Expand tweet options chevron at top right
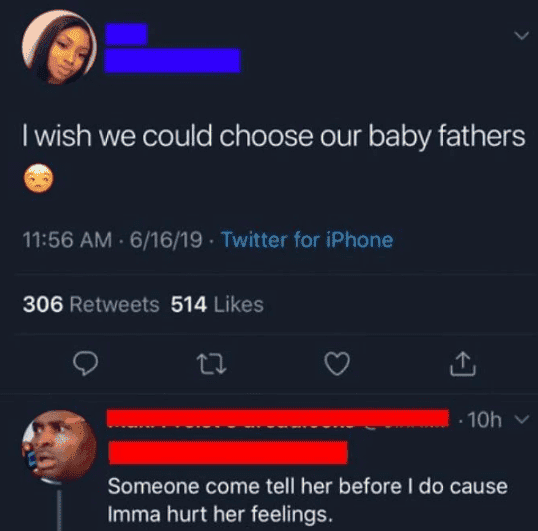Screen dimensions: 538x531 coord(522,35)
